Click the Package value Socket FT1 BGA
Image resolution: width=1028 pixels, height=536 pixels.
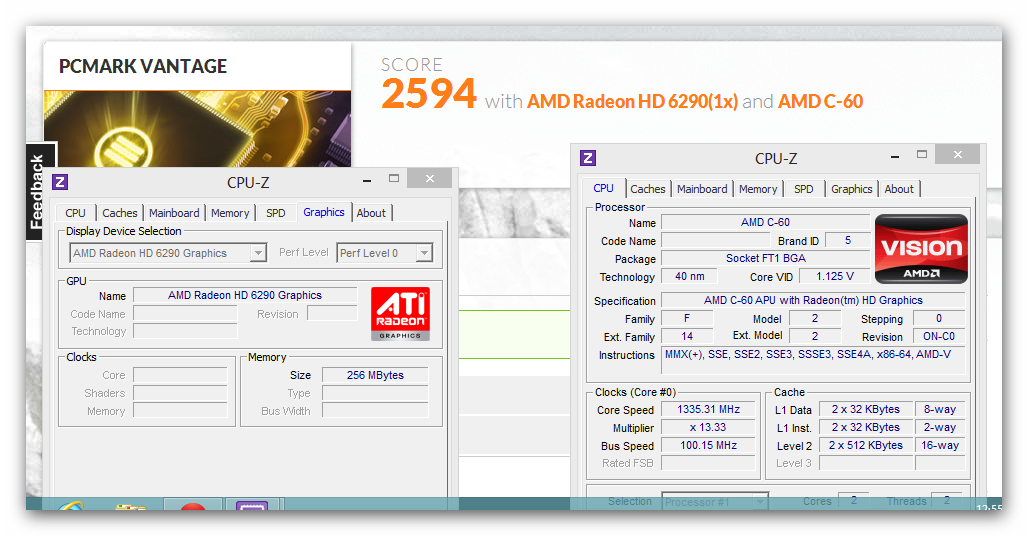pyautogui.click(x=765, y=258)
